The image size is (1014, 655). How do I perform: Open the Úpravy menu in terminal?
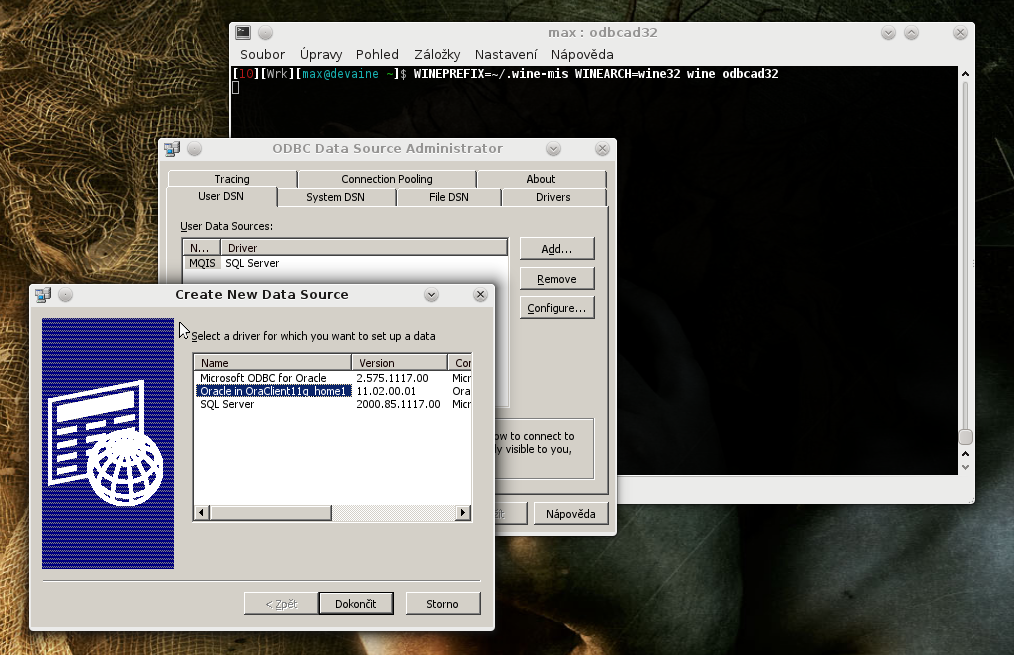click(x=321, y=54)
